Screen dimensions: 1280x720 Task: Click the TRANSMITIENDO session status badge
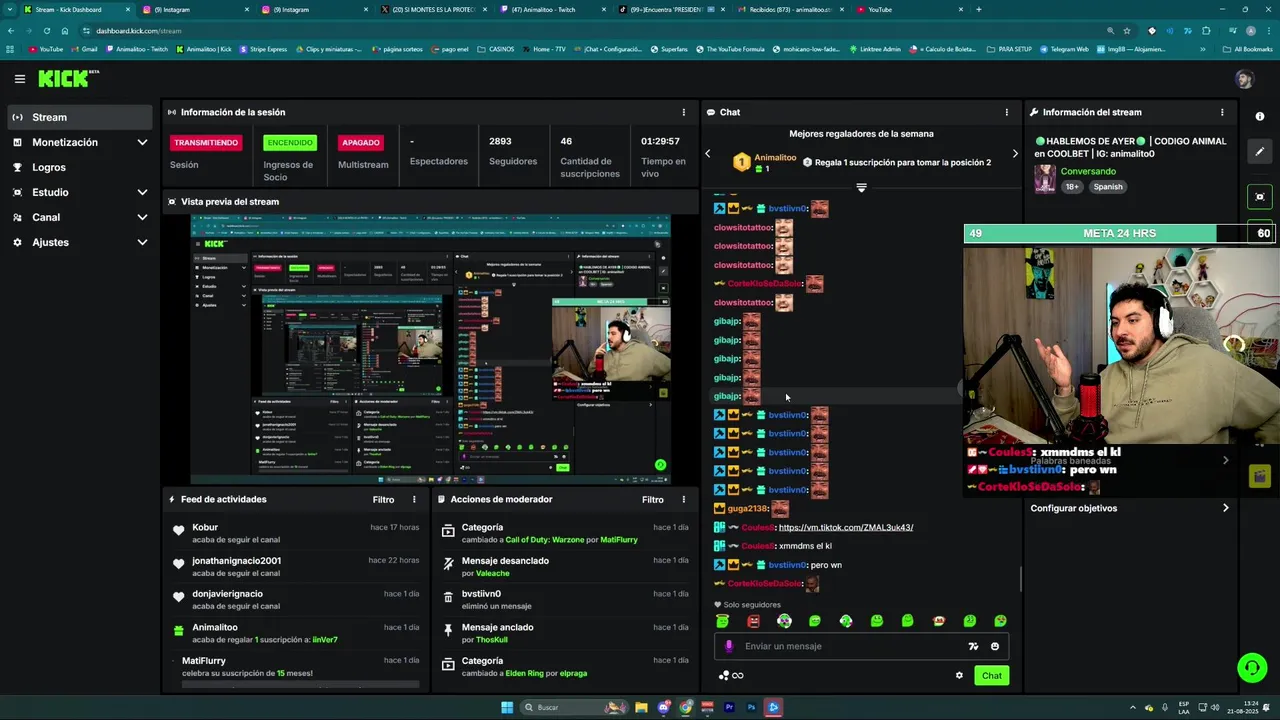(206, 142)
